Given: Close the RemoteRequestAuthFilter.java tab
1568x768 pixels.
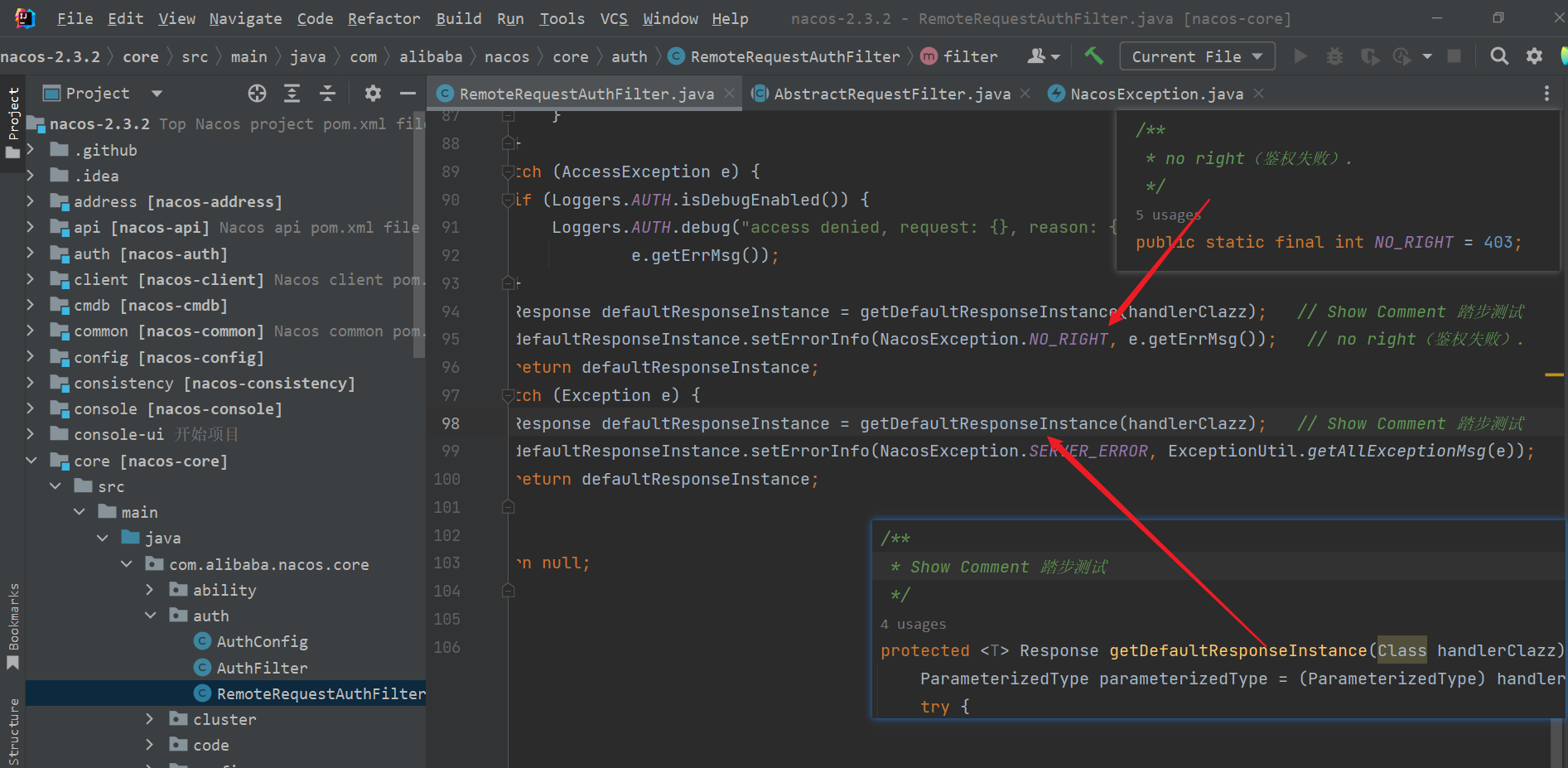Looking at the screenshot, I should coord(729,94).
